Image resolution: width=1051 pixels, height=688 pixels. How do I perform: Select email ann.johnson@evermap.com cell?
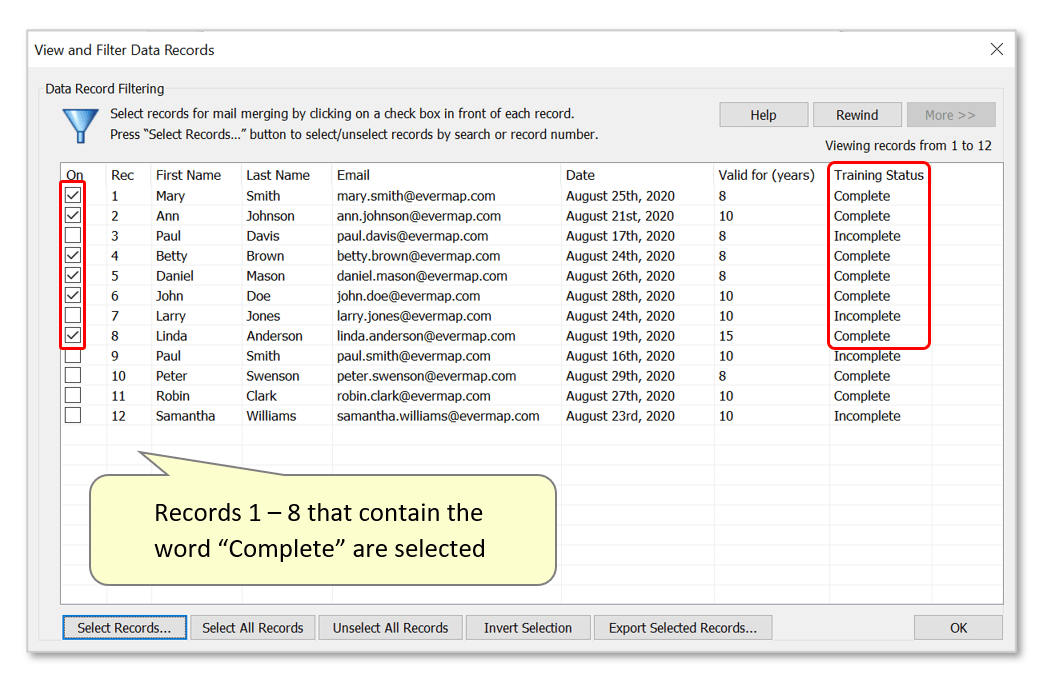click(x=419, y=216)
